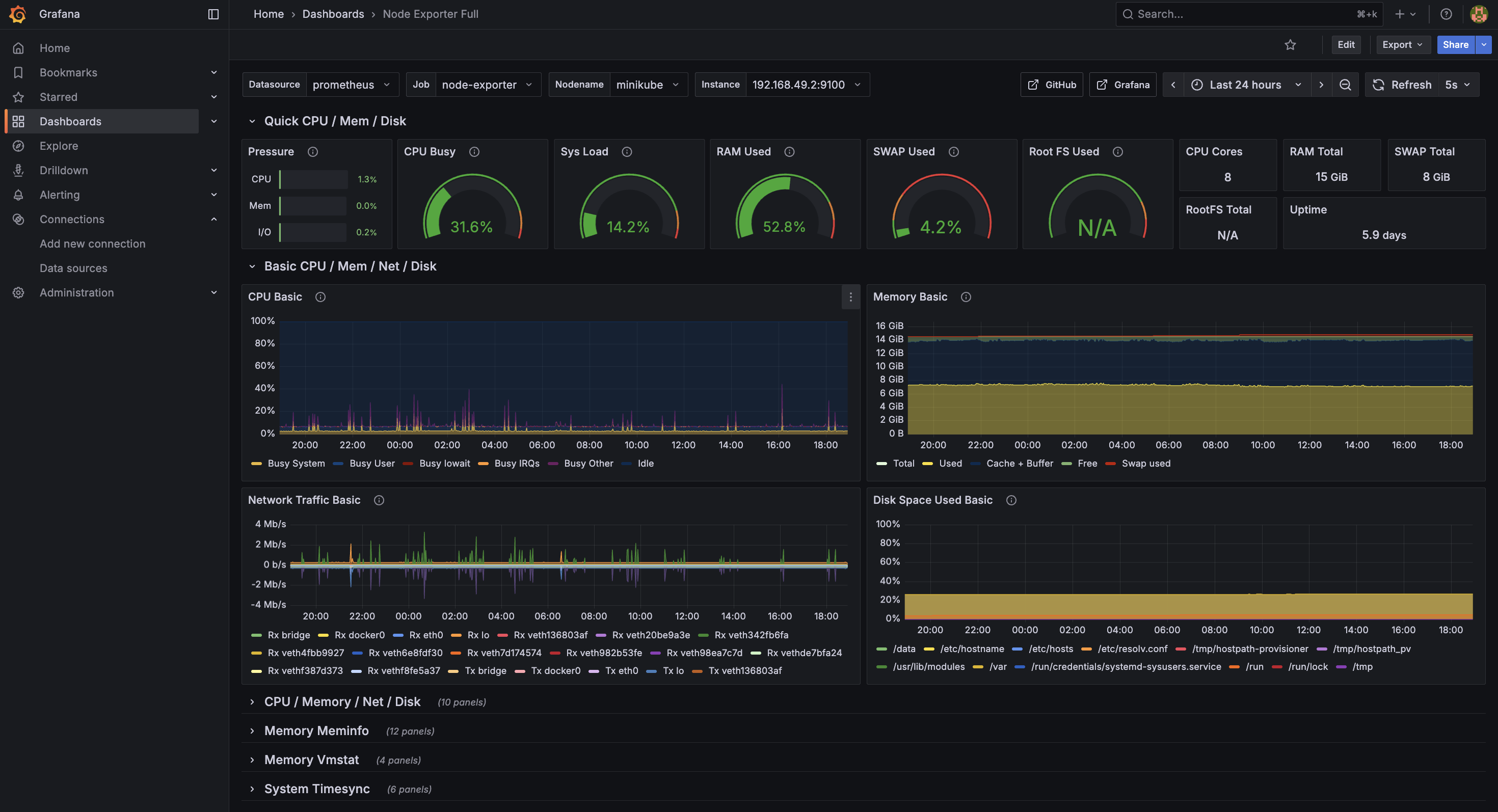Open the Last 24 hours time picker

pos(1246,85)
